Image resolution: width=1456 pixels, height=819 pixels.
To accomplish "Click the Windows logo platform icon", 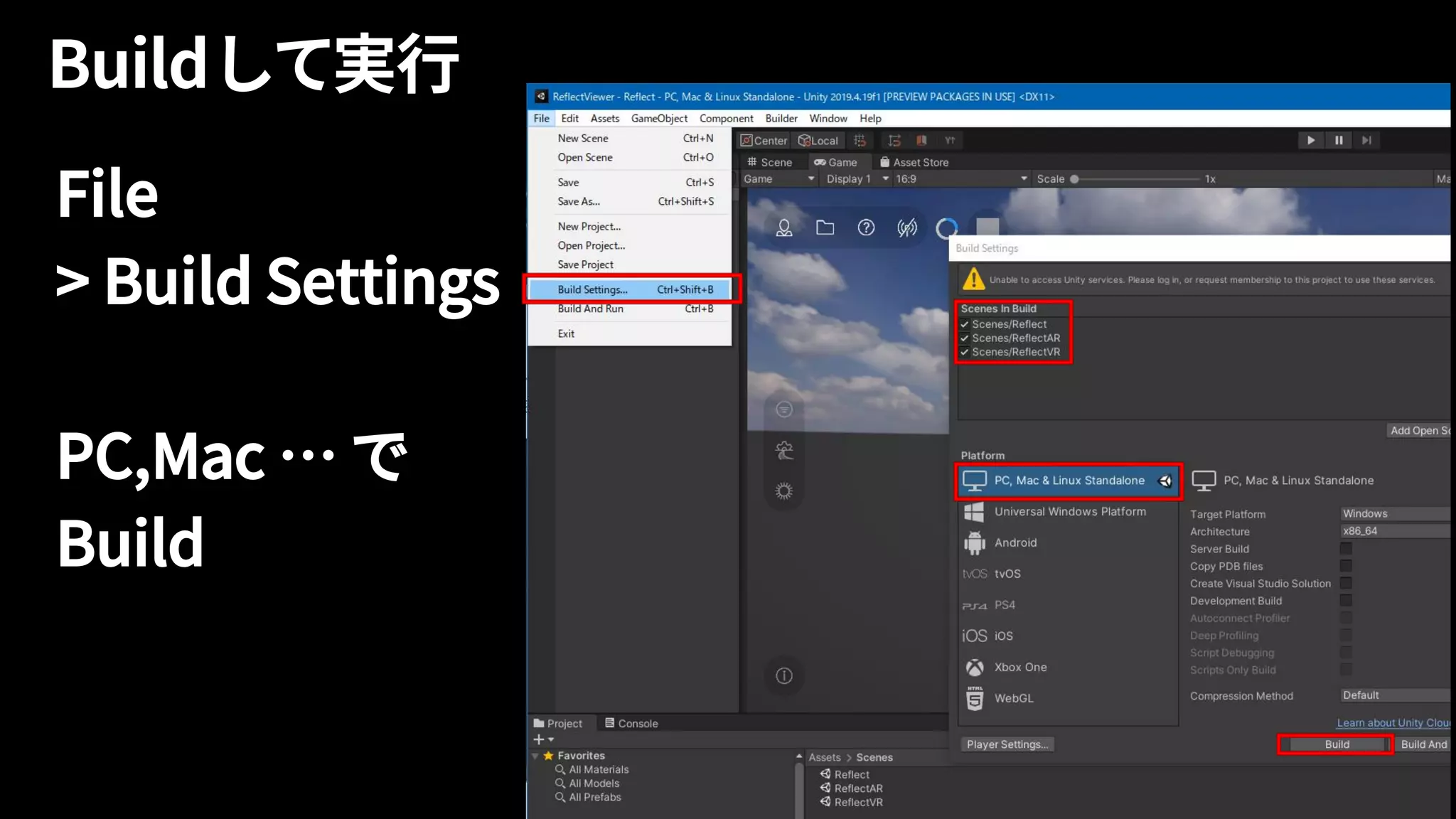I will tap(974, 512).
